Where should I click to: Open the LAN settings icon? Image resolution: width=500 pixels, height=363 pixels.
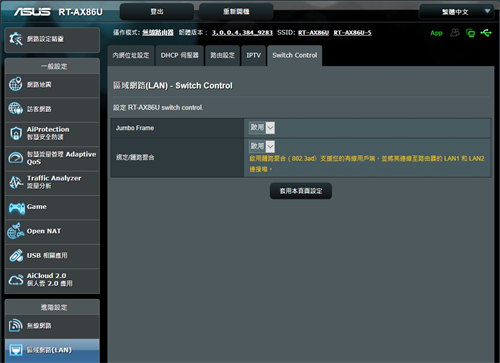point(16,350)
